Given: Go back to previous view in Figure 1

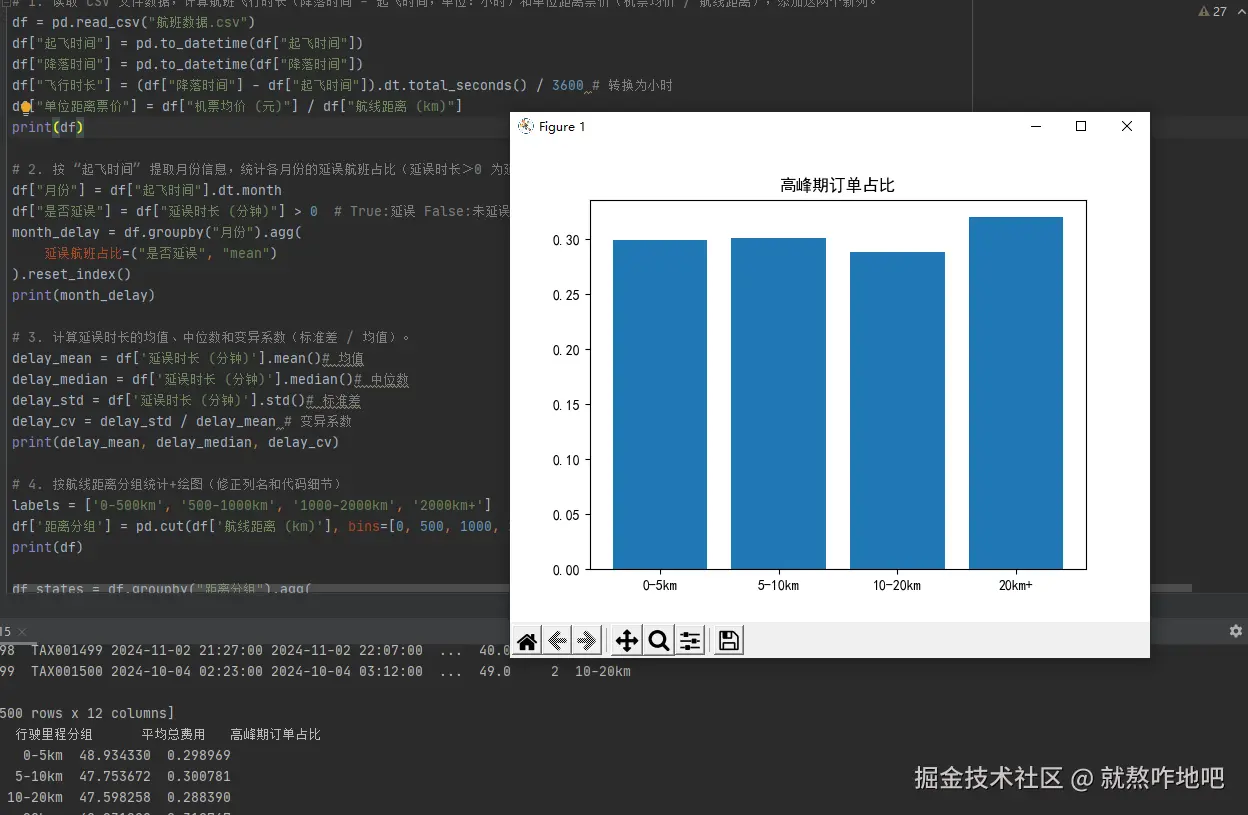Looking at the screenshot, I should 558,641.
